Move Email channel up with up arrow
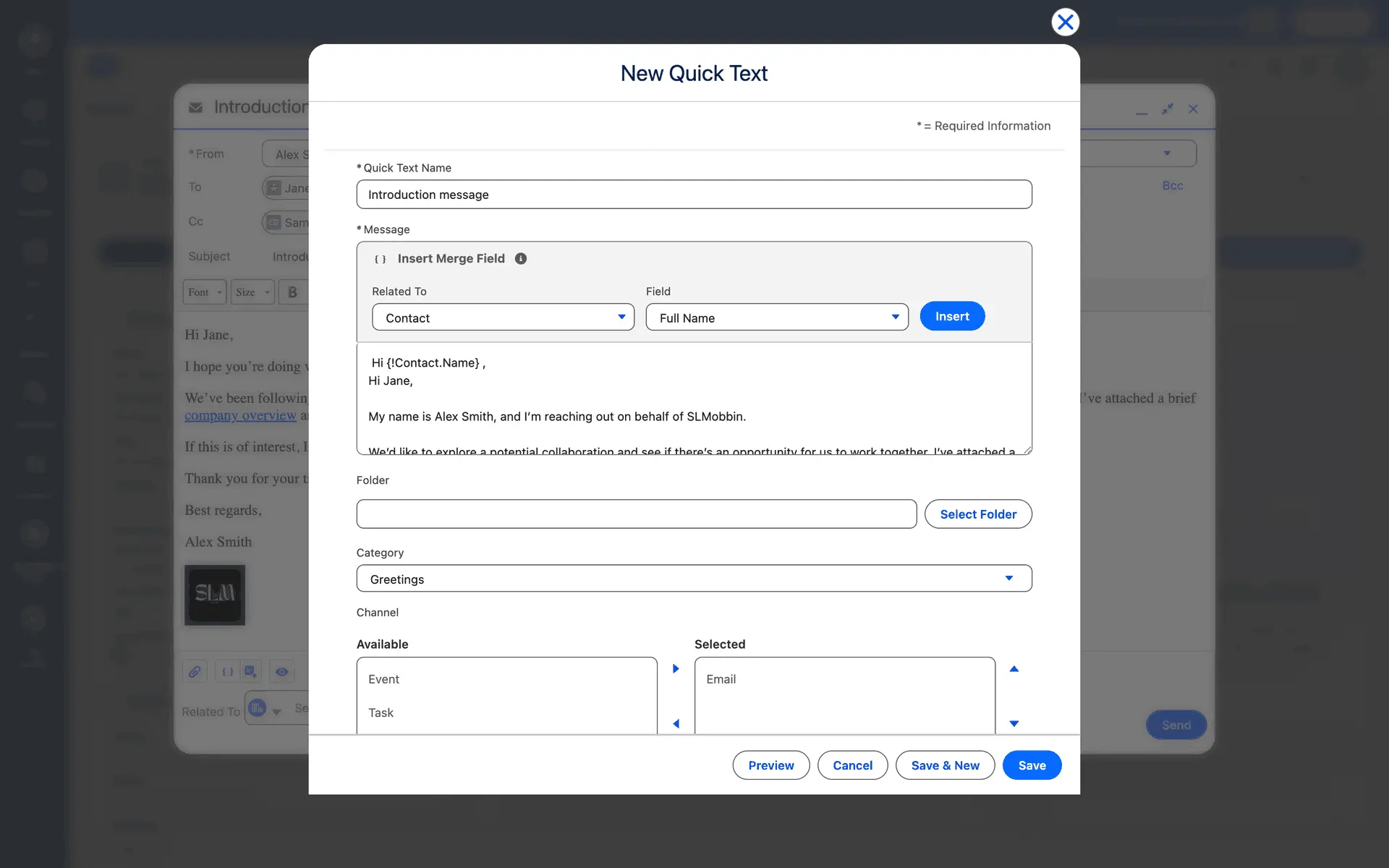This screenshot has height=868, width=1389. click(x=1014, y=669)
